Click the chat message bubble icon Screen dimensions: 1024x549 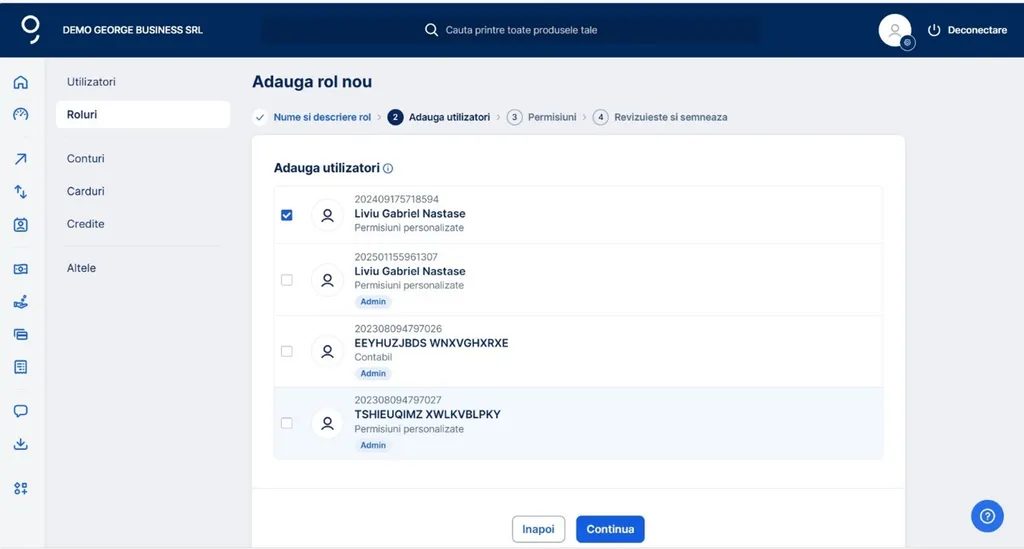coord(20,411)
